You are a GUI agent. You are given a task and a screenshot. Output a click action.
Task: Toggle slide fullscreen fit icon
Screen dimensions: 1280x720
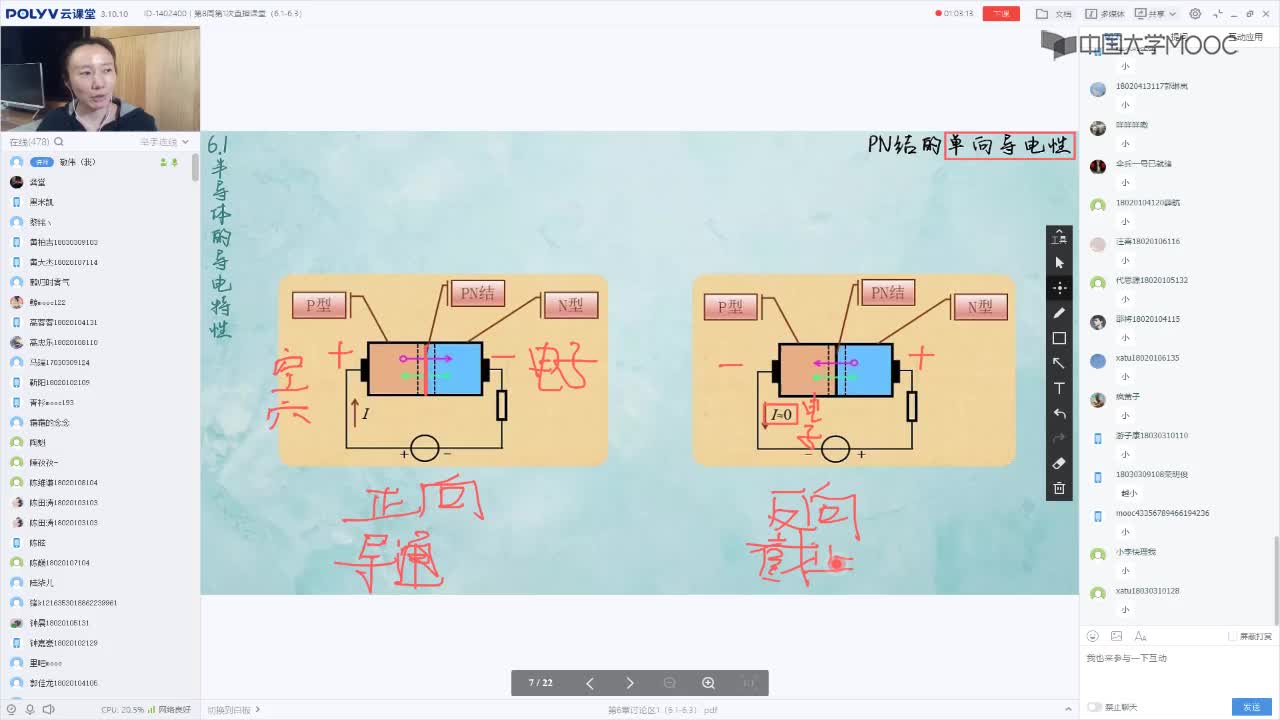[x=748, y=683]
